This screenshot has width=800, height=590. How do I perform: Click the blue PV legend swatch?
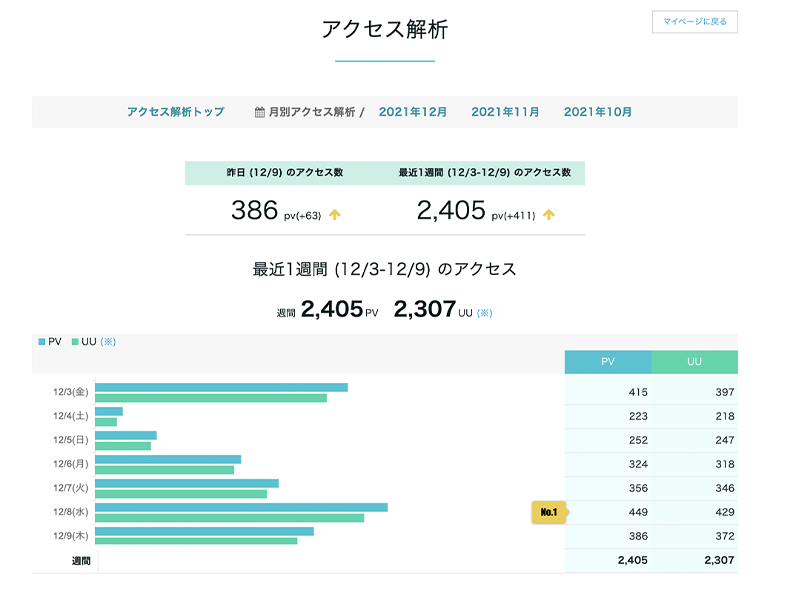42,342
